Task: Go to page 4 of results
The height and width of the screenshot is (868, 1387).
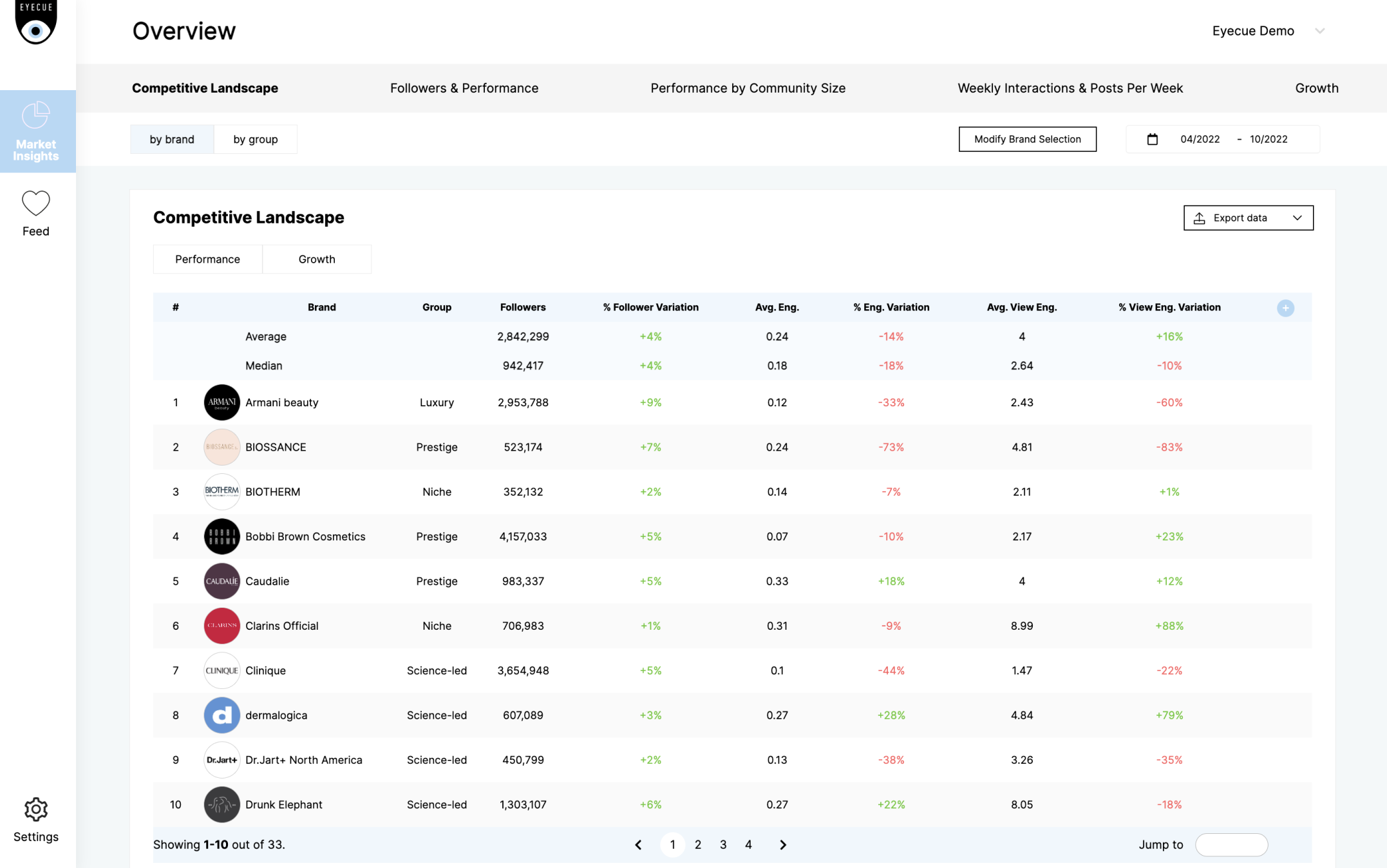Action: pyautogui.click(x=748, y=845)
